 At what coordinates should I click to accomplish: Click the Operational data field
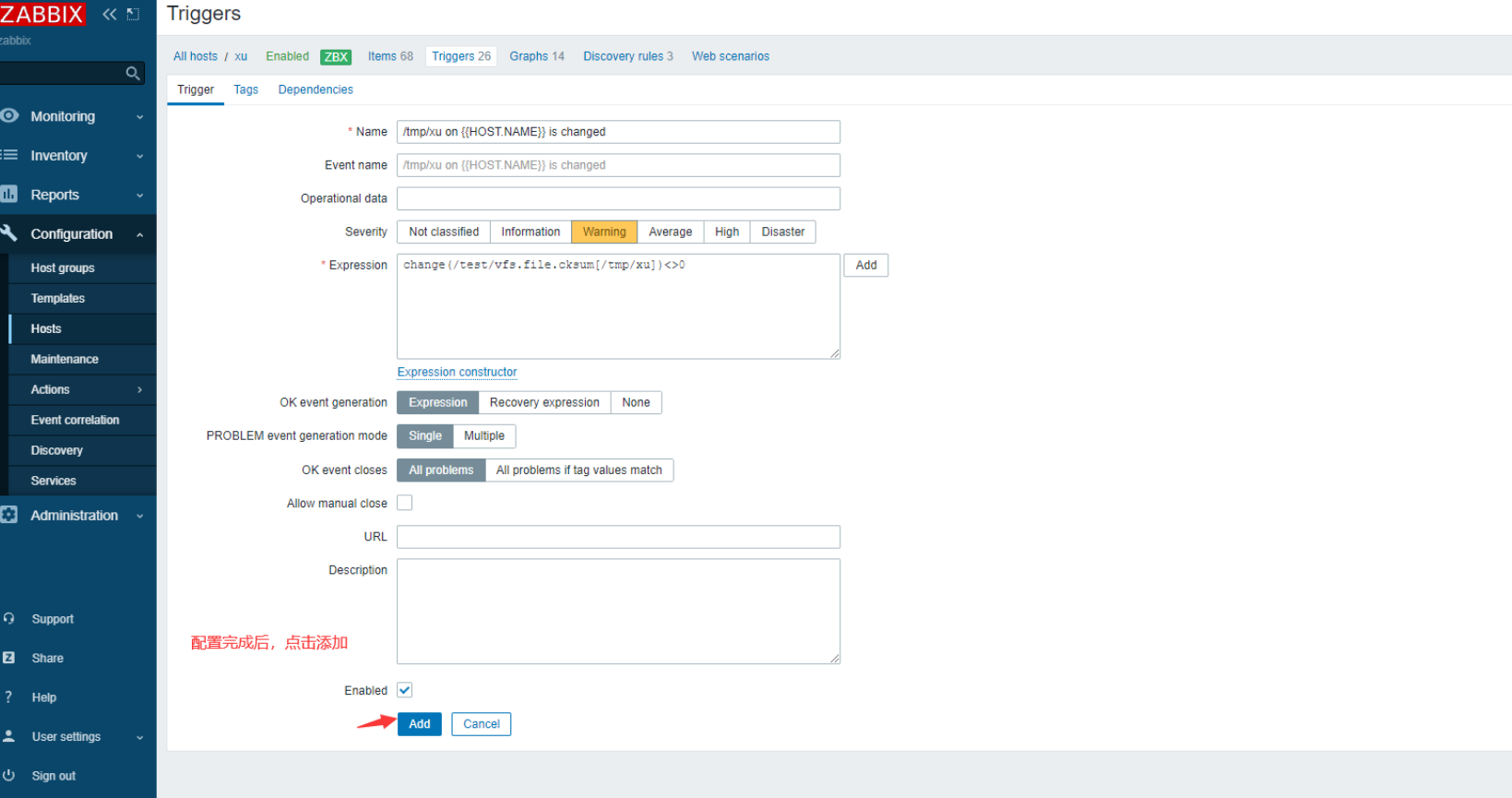coord(618,198)
